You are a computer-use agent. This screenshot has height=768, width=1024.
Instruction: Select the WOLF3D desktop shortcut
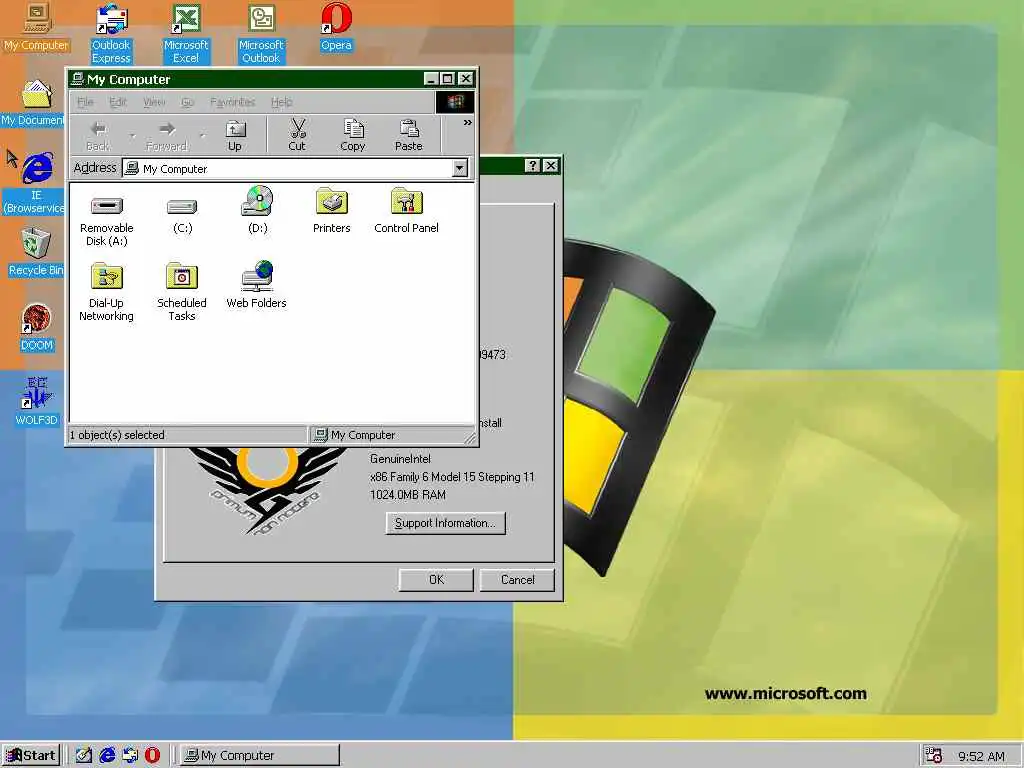pyautogui.click(x=37, y=402)
